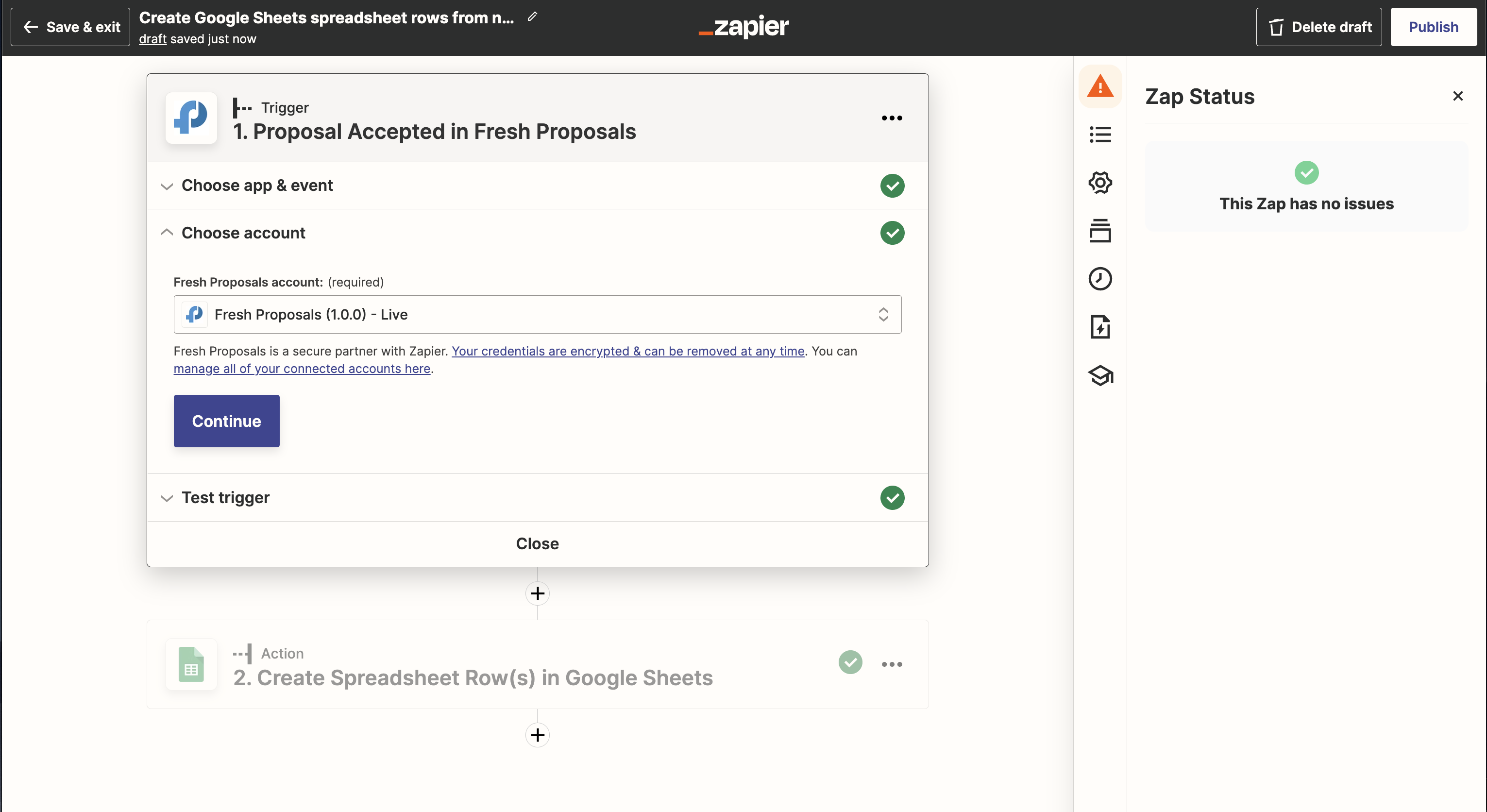
Task: Click the Continue button
Action: (x=226, y=421)
